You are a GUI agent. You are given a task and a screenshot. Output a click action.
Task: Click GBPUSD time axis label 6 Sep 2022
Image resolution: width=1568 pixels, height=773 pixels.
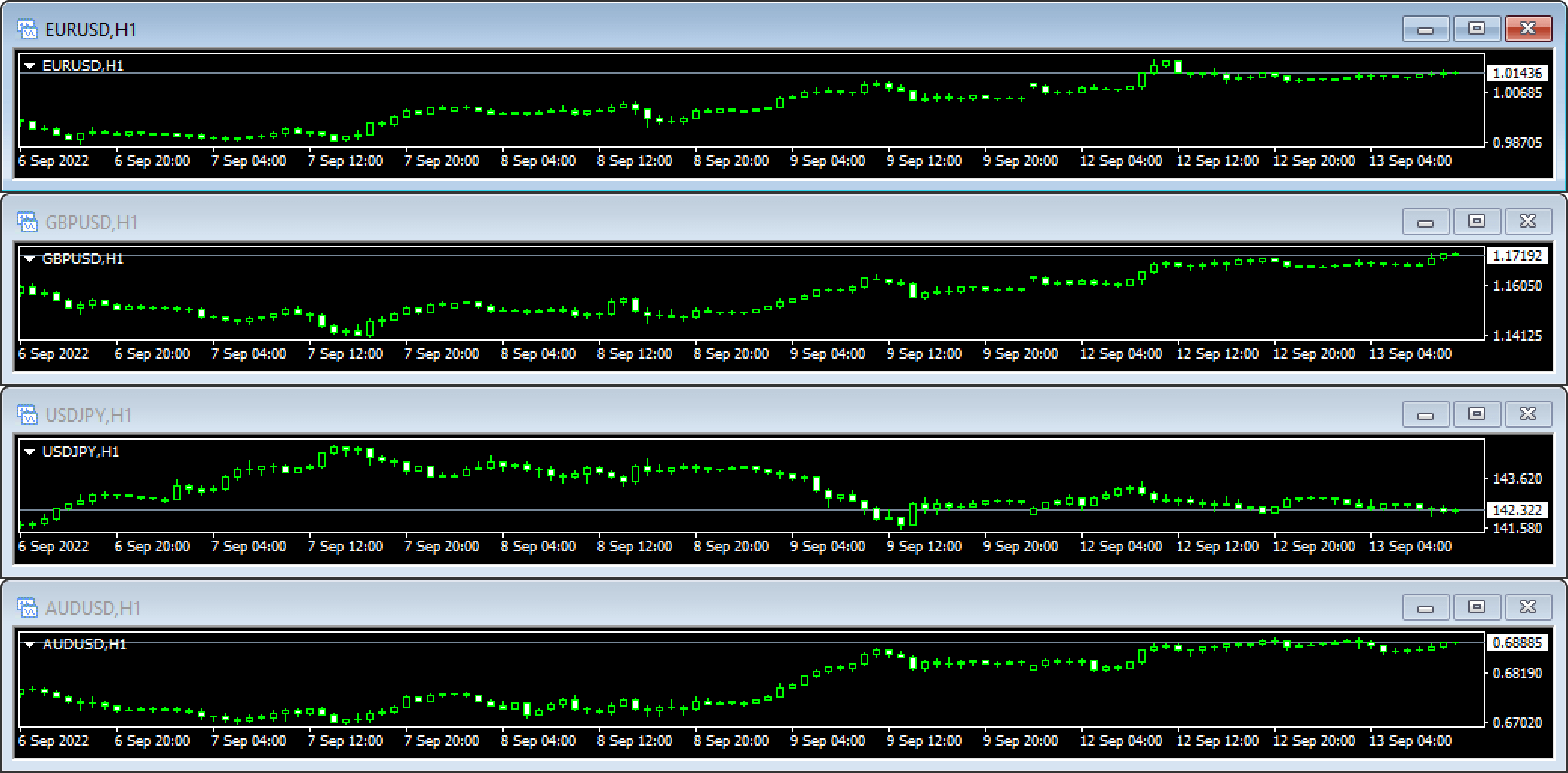[54, 354]
